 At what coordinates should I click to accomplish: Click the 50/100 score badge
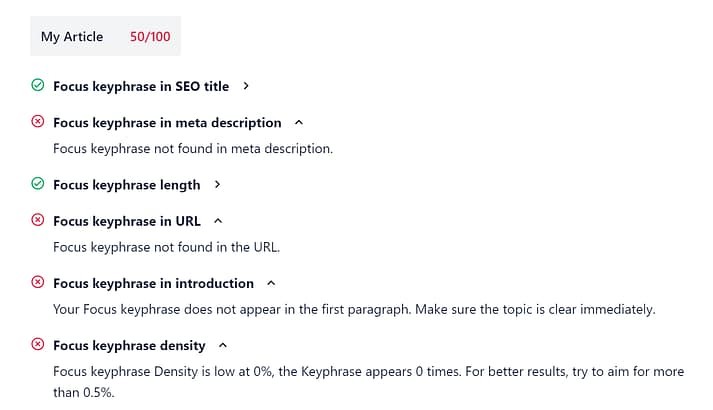click(150, 37)
